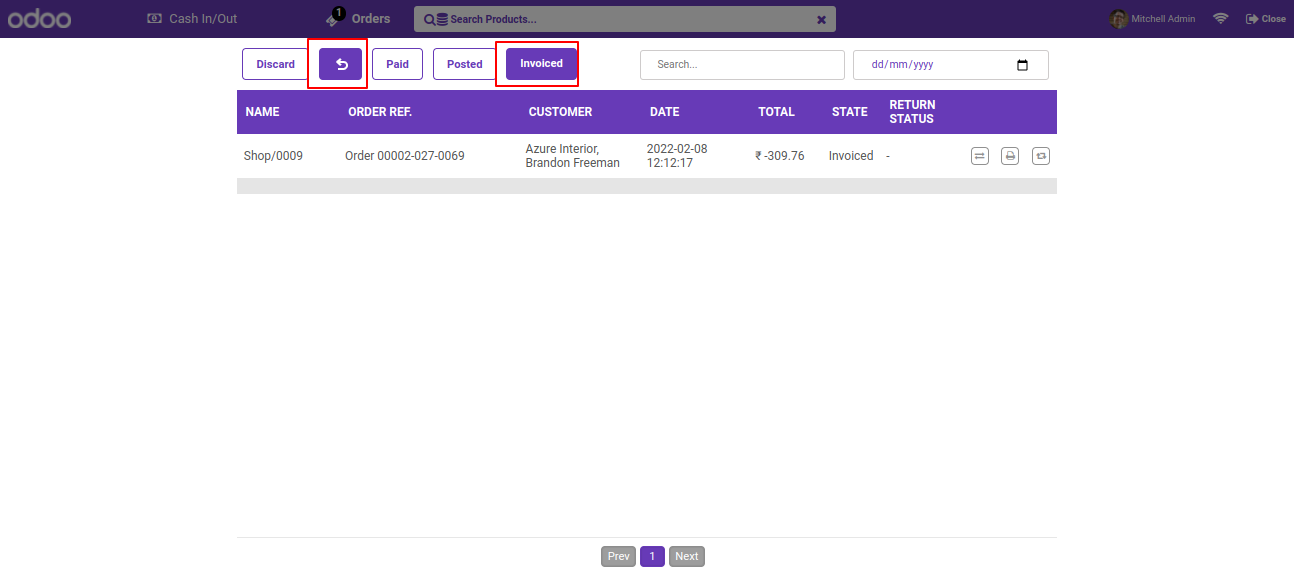
Task: Click the search magnifier icon in product search
Action: coord(429,19)
